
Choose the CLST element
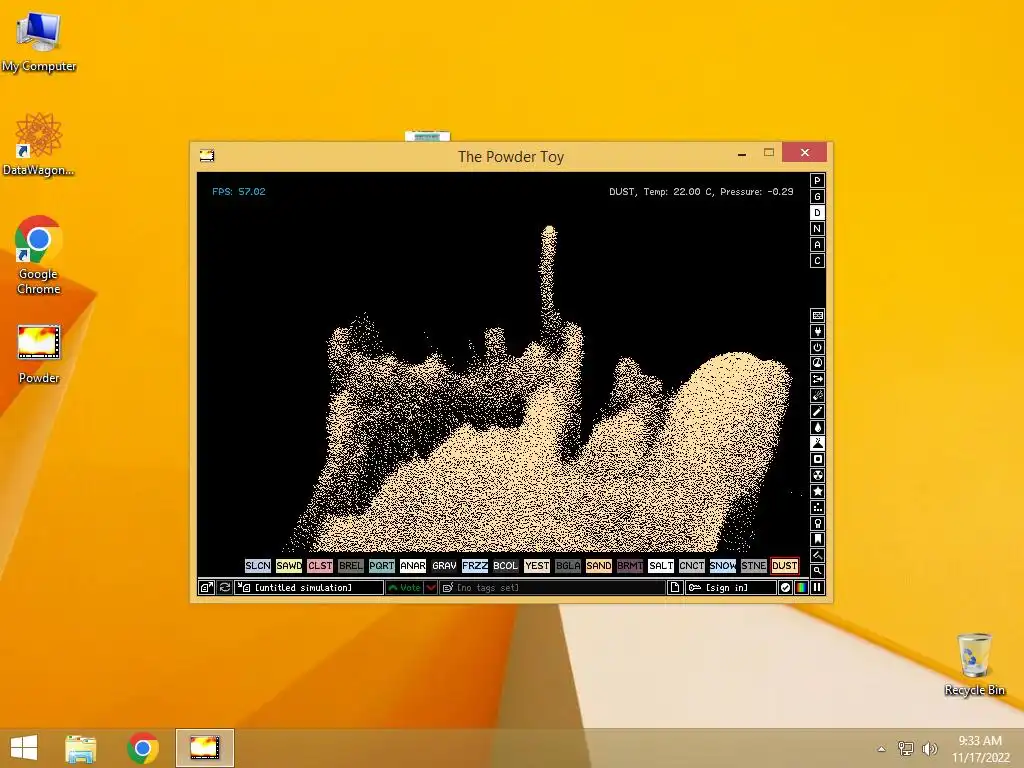(320, 566)
